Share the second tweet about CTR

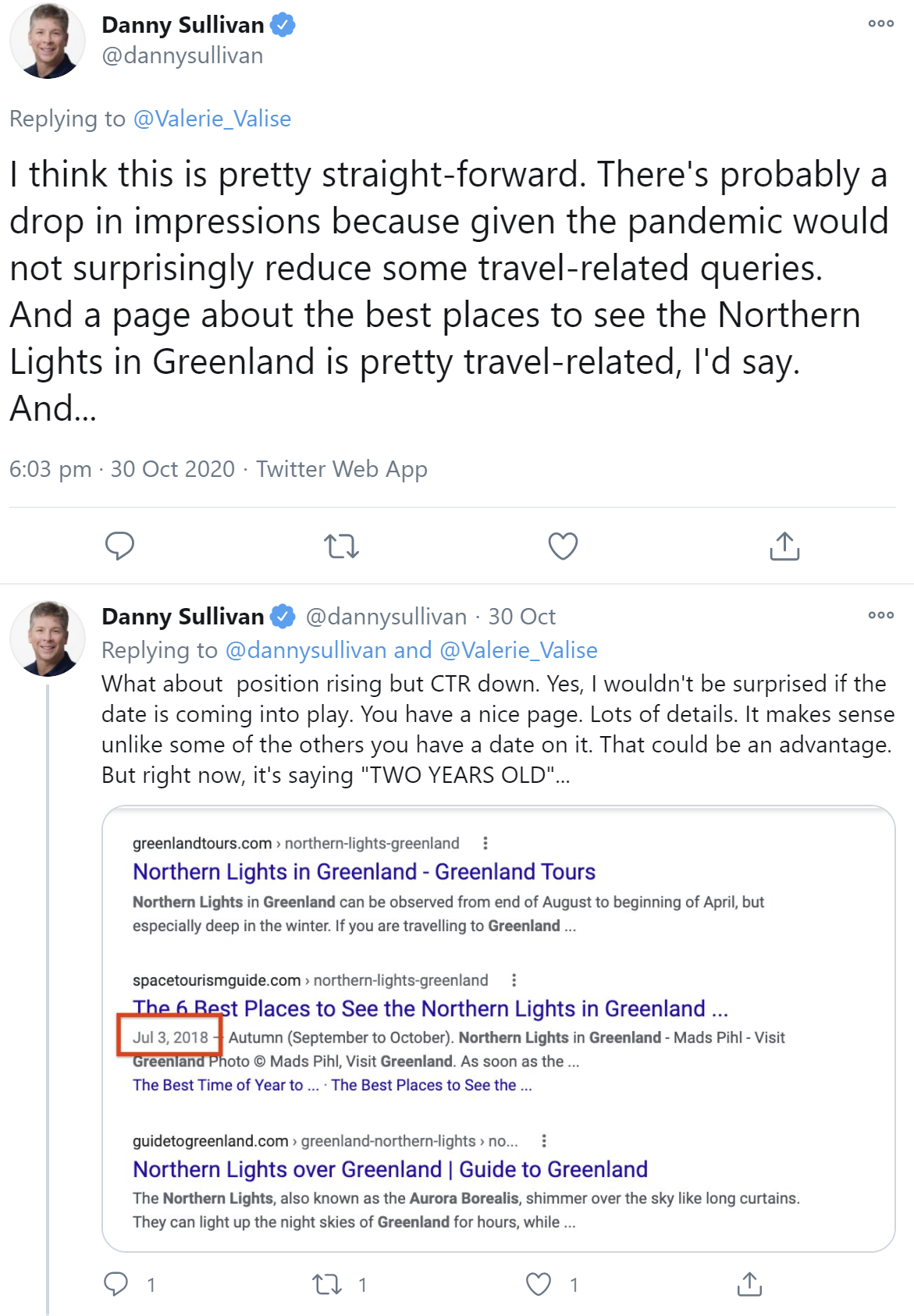point(749,1284)
